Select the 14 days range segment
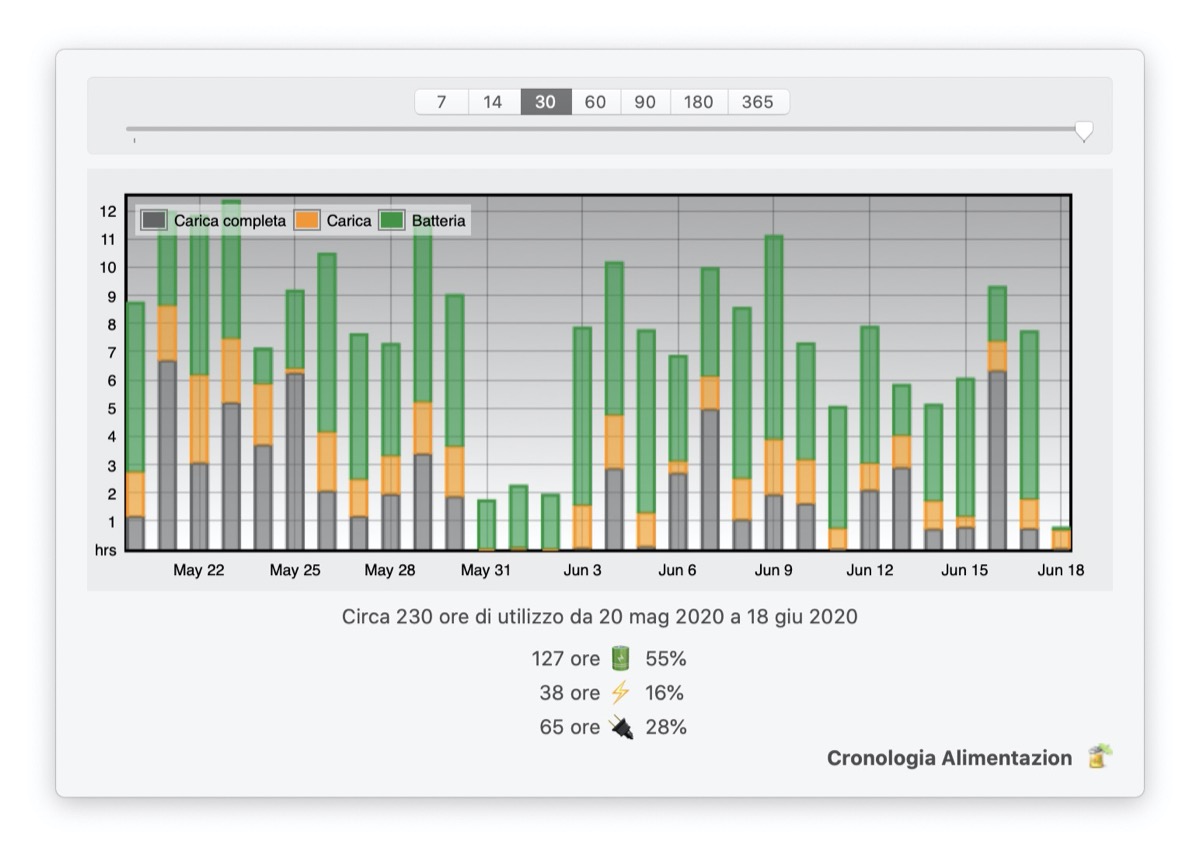The height and width of the screenshot is (859, 1200). pos(494,102)
